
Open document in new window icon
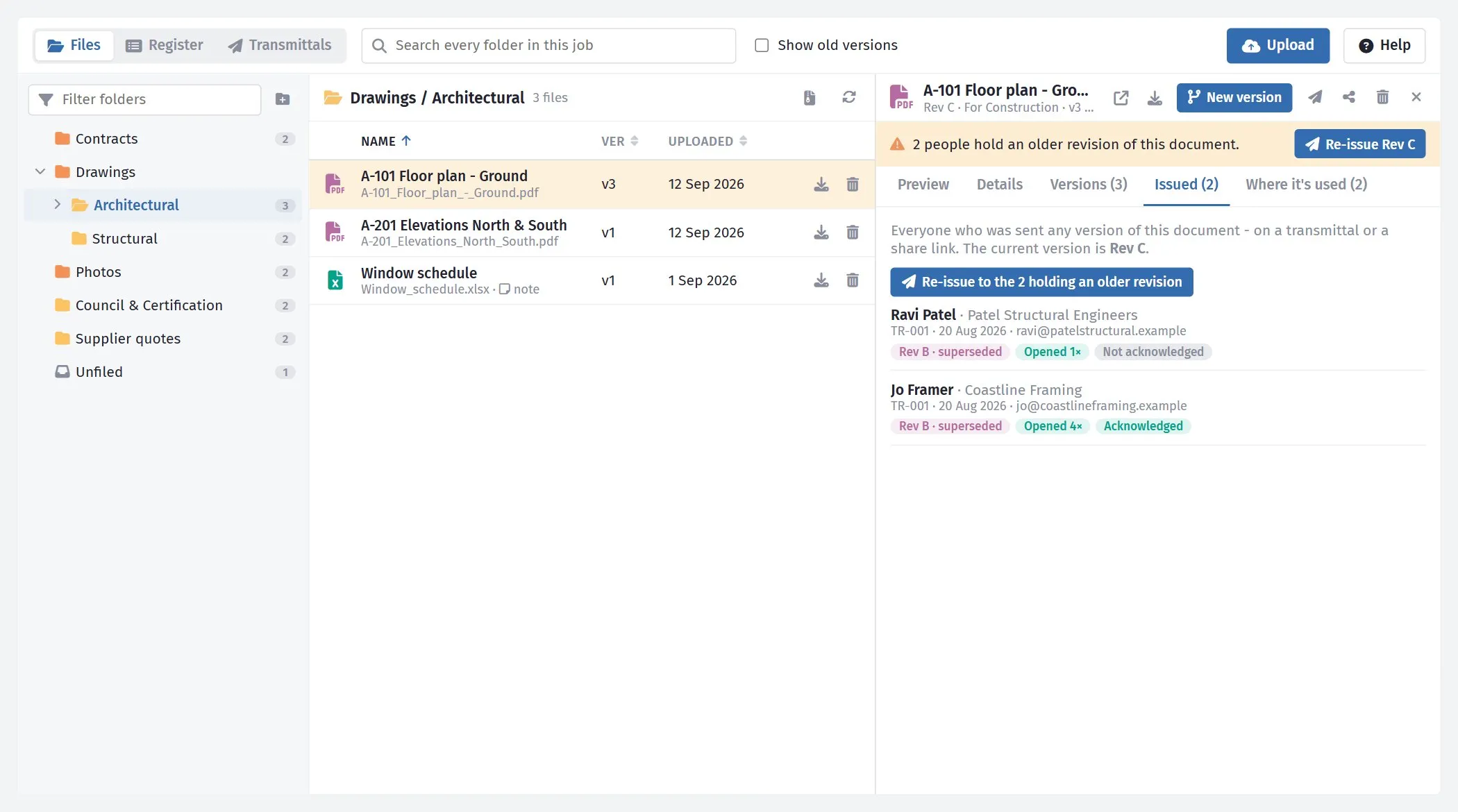[1121, 98]
